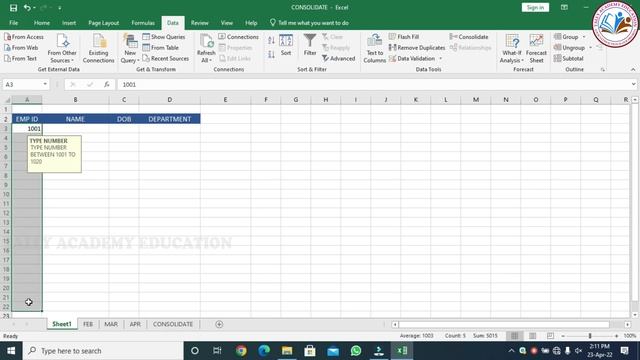
Task: Switch to Formulas ribbon tab
Action: pyautogui.click(x=143, y=23)
